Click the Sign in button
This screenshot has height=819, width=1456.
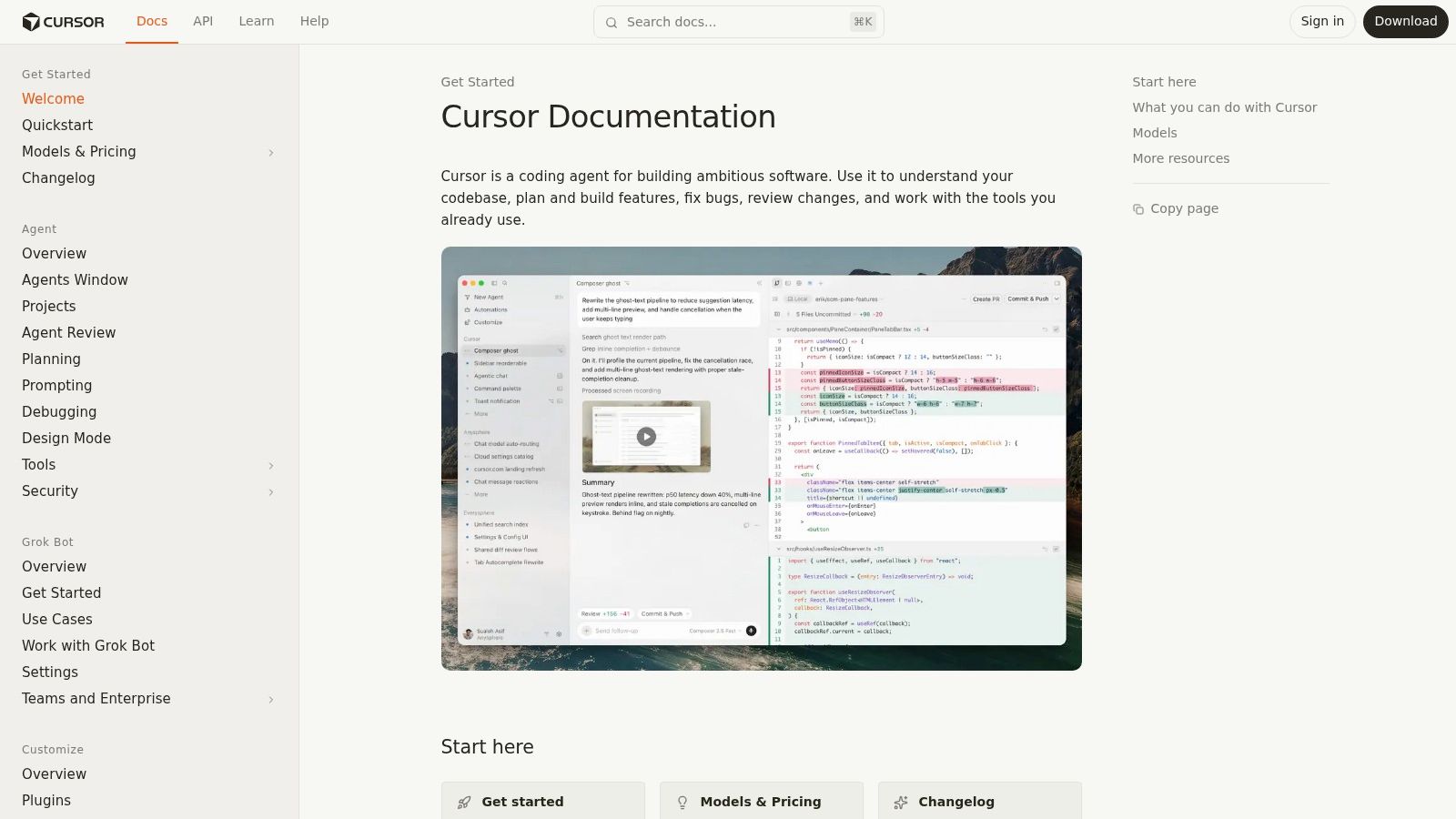point(1322,22)
